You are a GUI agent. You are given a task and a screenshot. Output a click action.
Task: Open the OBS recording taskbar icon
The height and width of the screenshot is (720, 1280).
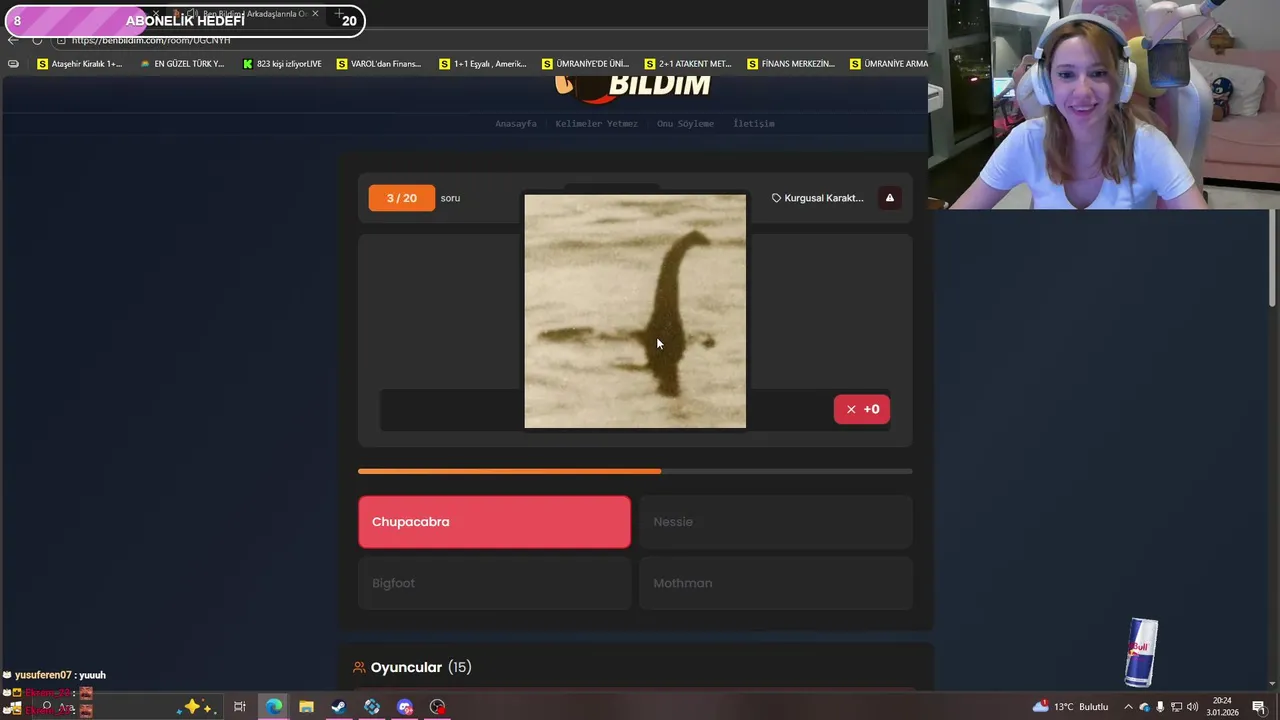[438, 706]
